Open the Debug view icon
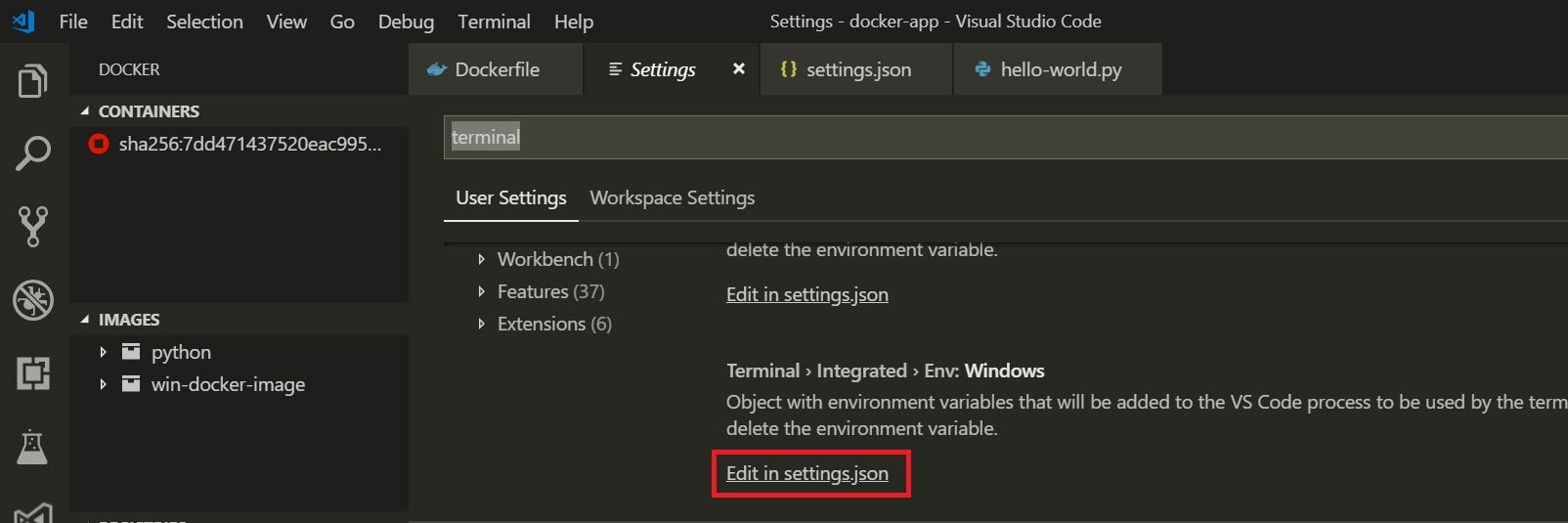The height and width of the screenshot is (523, 1568). pos(32,300)
